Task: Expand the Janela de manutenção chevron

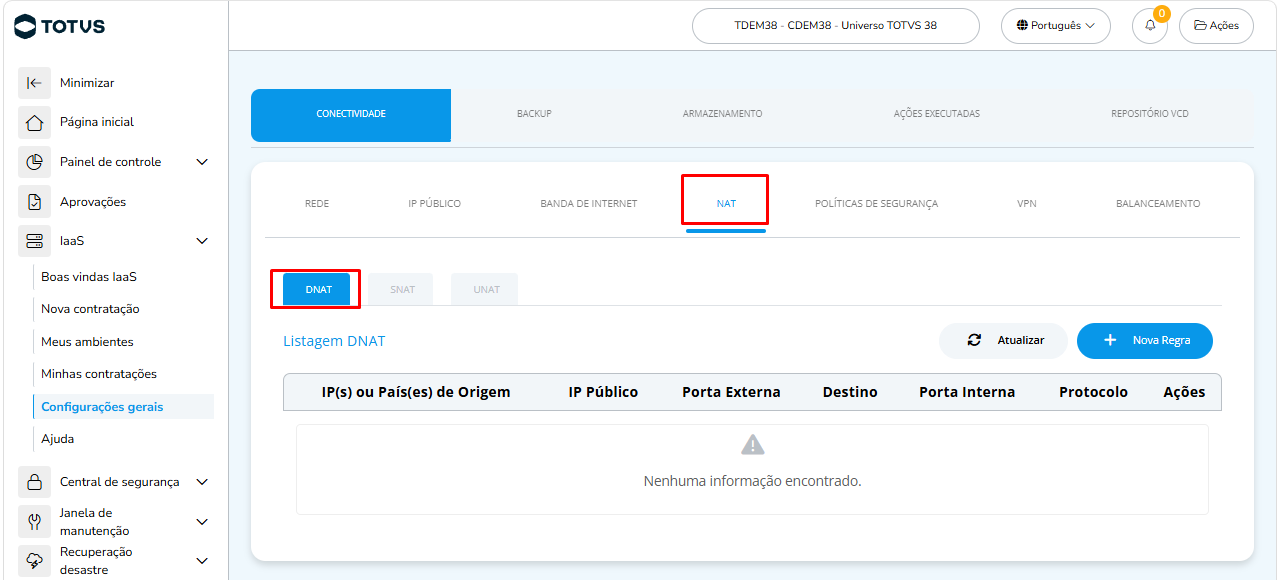Action: [202, 522]
